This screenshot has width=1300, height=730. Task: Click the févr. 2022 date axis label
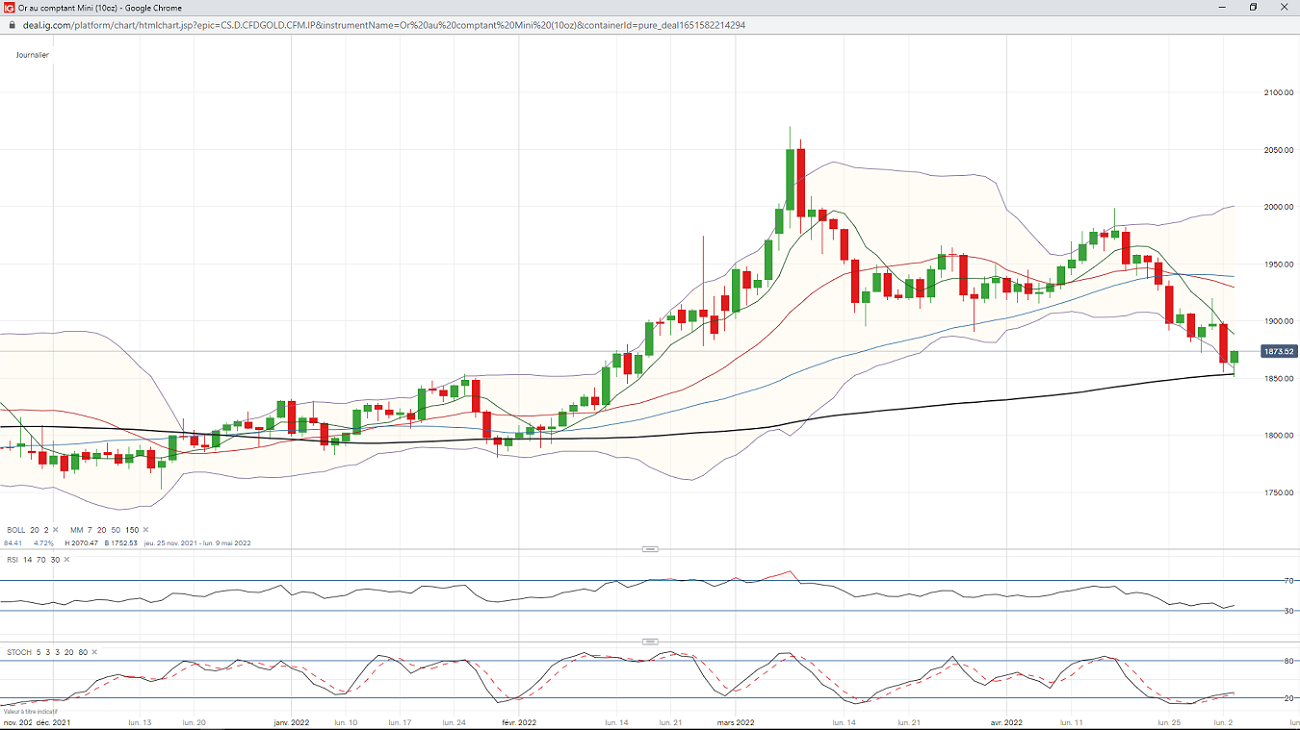tap(519, 721)
